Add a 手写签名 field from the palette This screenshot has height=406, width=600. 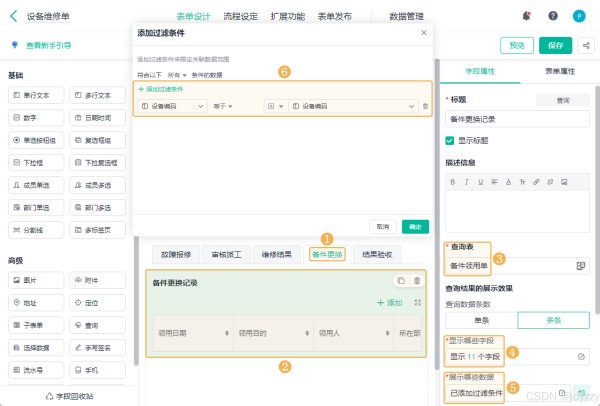[97, 348]
